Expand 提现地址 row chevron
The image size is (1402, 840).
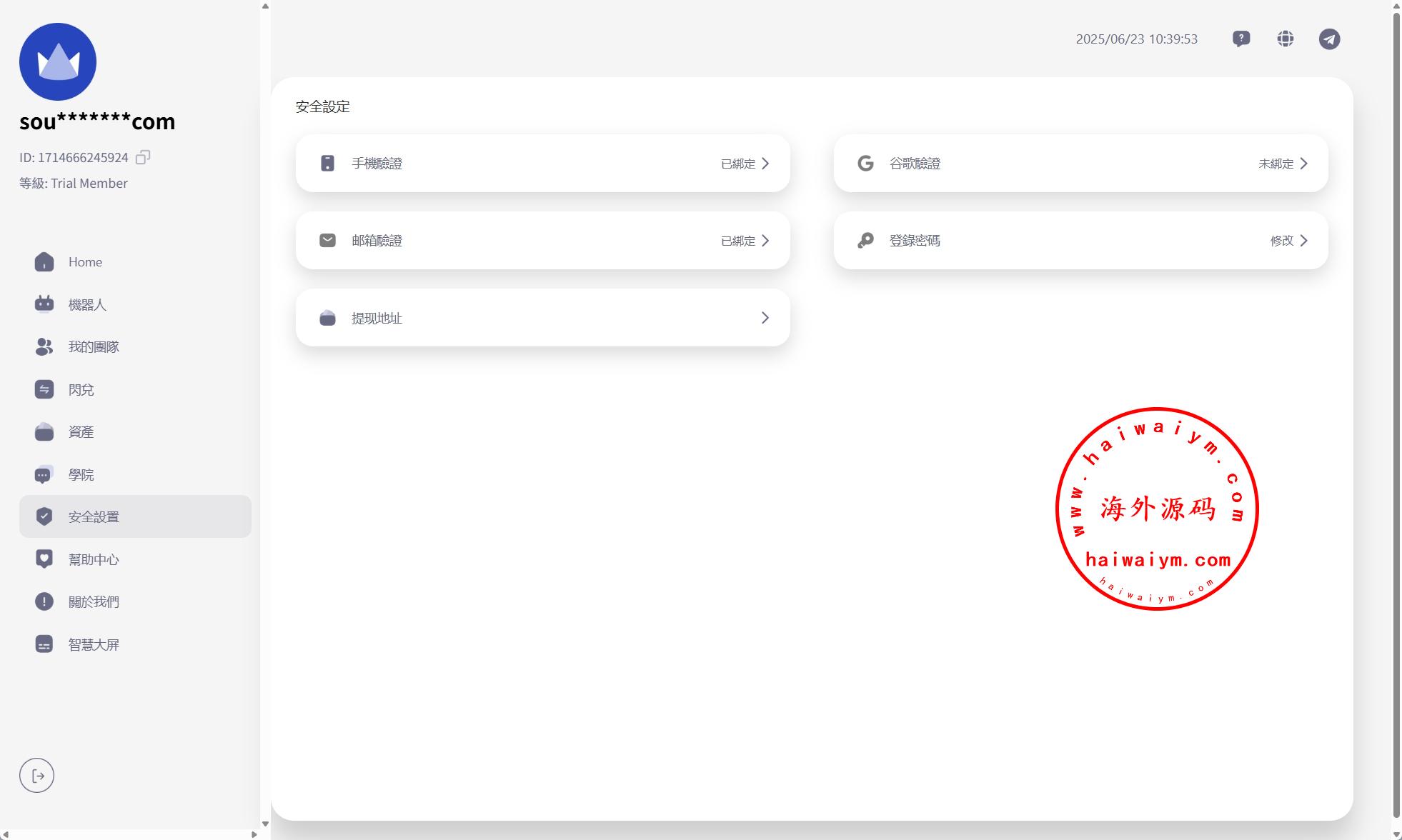765,318
